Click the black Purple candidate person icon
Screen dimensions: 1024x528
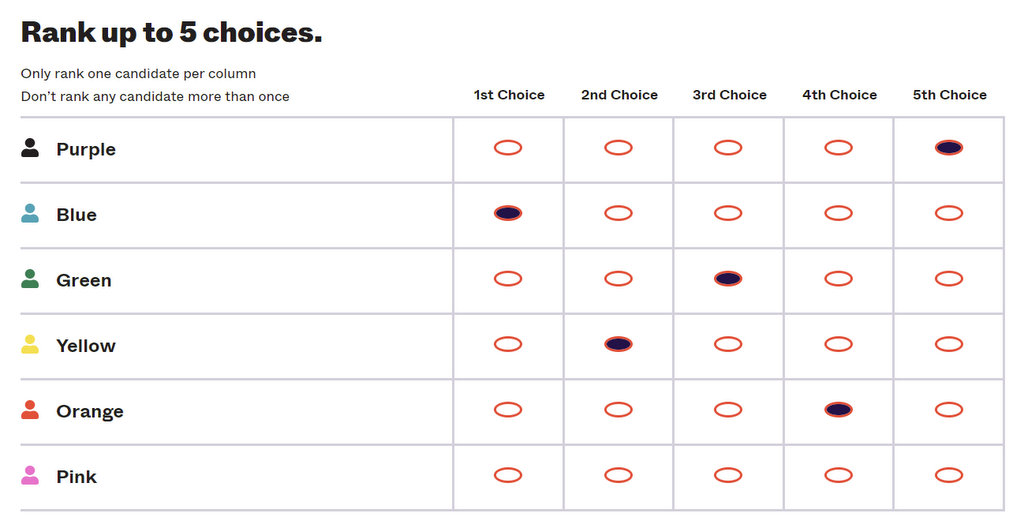tap(30, 148)
